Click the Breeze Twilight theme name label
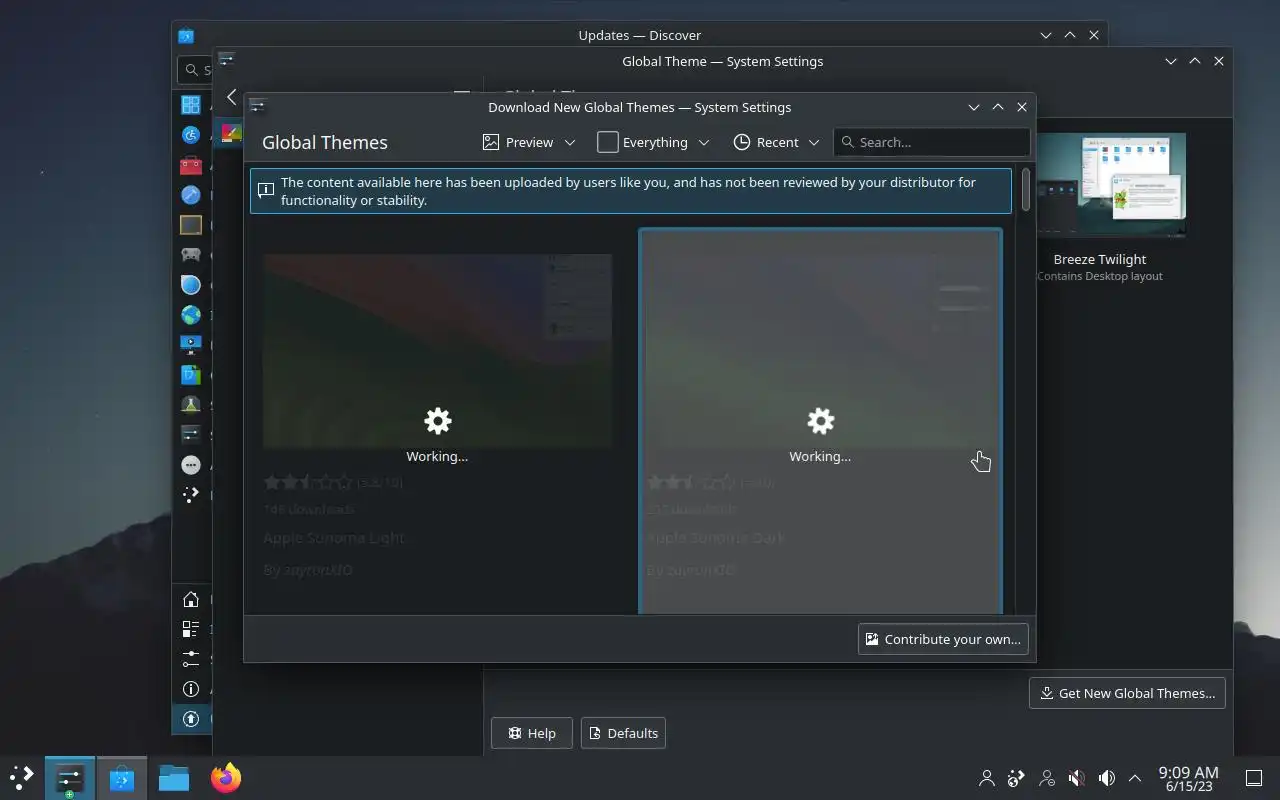Viewport: 1280px width, 800px height. click(1100, 259)
